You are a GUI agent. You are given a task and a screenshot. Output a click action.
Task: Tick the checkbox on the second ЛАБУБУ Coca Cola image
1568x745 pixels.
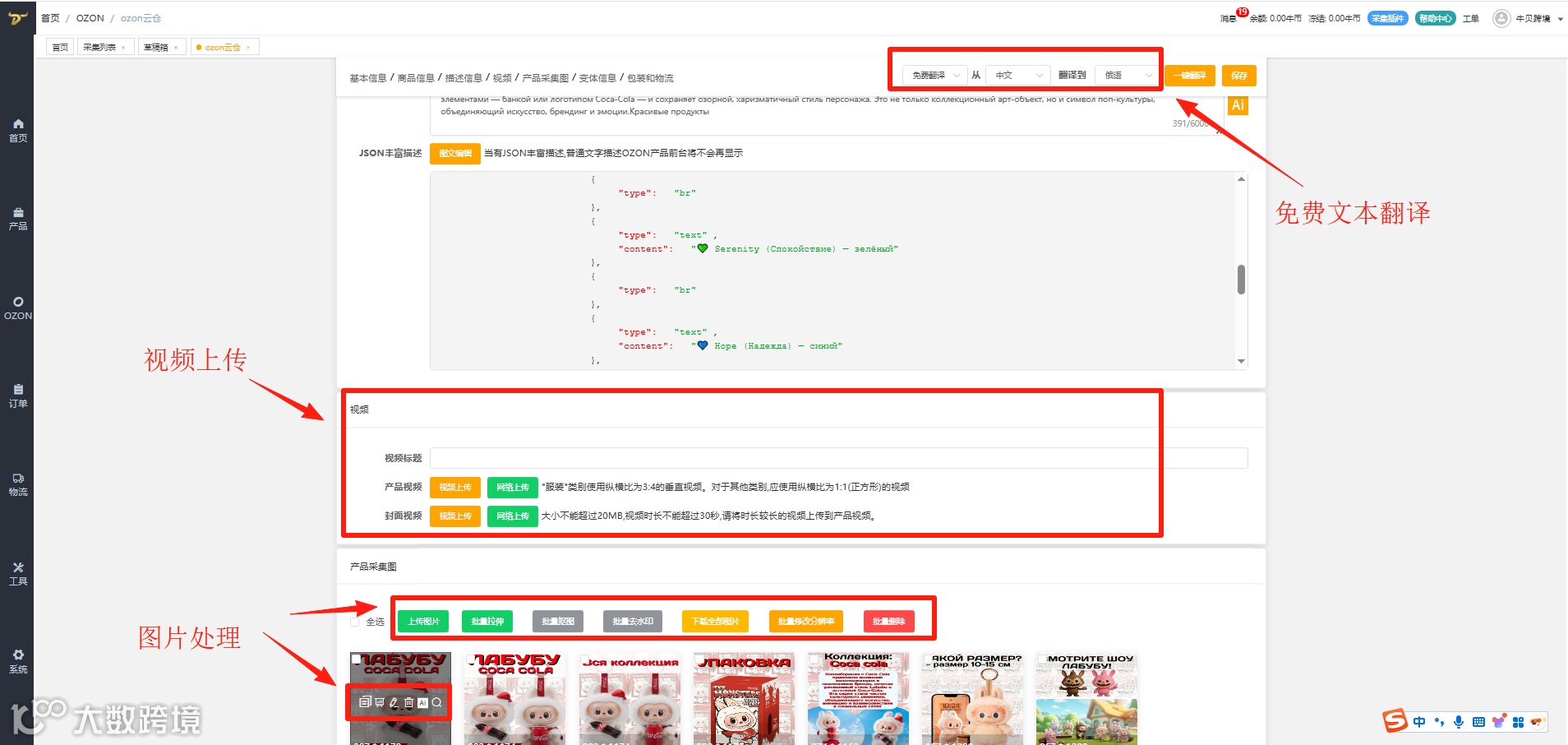(x=470, y=659)
